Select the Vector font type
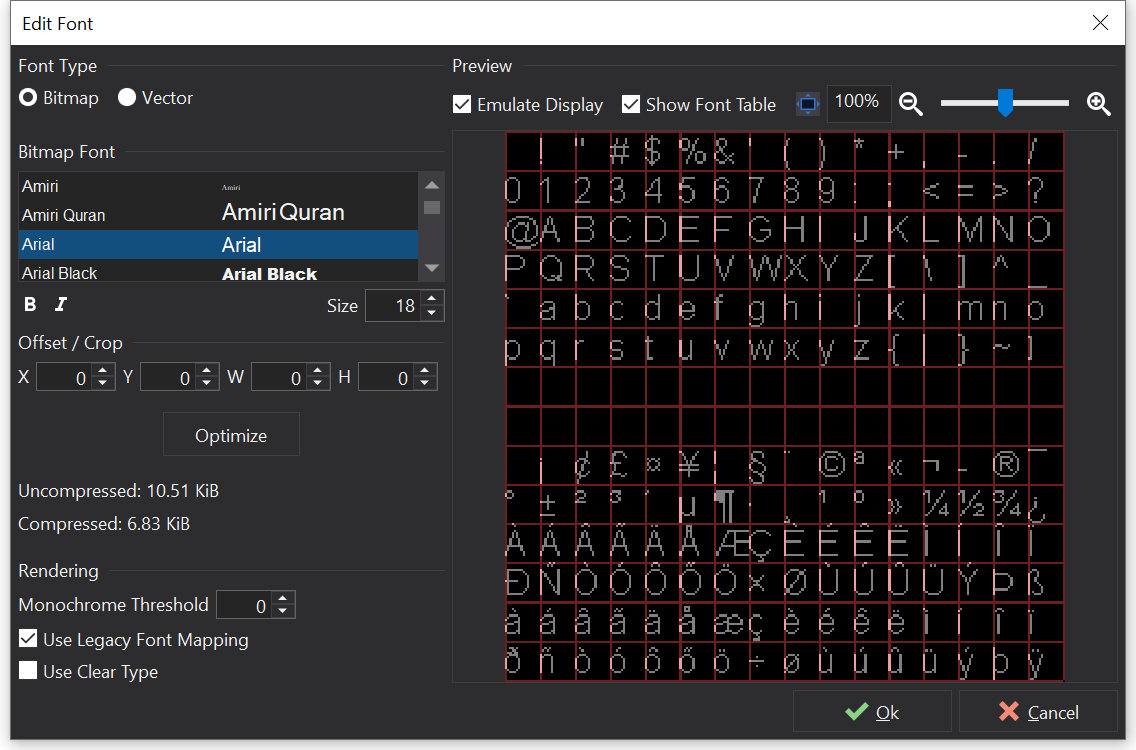Screen dimensions: 1136x750 pos(127,98)
